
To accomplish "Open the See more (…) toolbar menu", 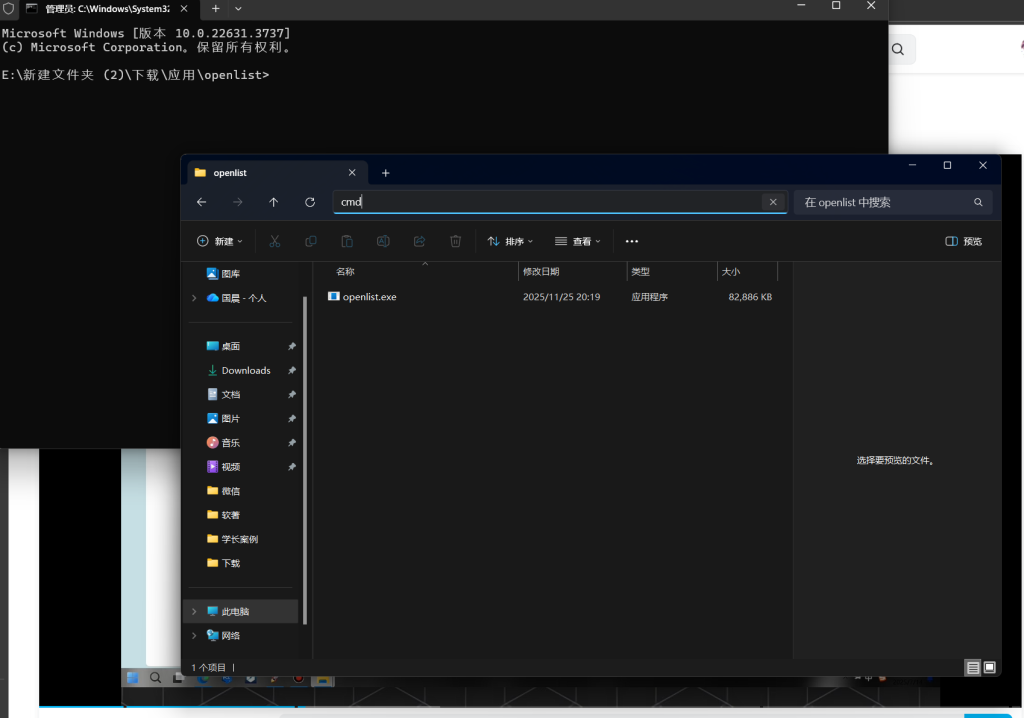I will (x=631, y=241).
